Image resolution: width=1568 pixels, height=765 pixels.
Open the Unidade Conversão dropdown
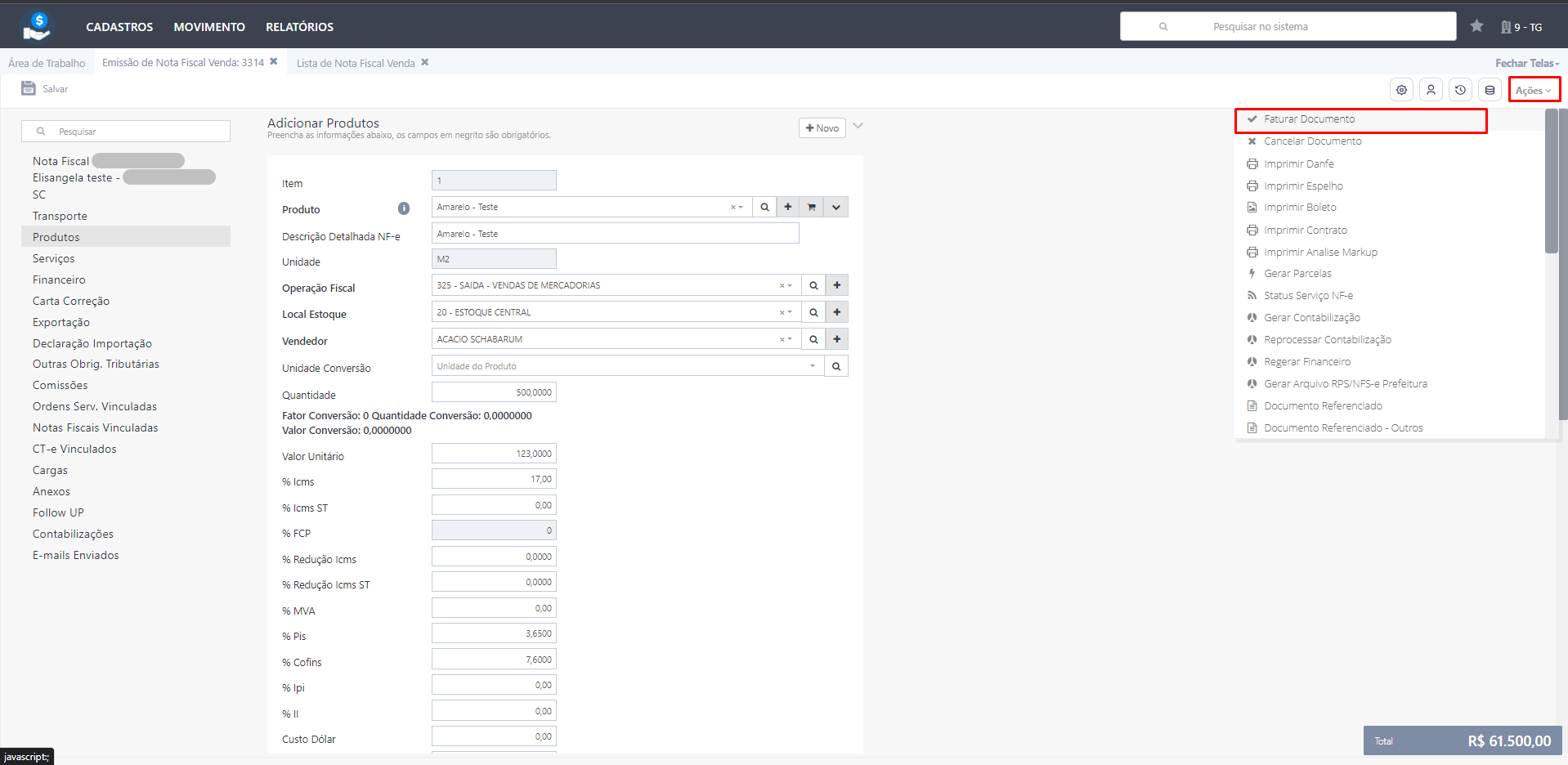(x=627, y=366)
